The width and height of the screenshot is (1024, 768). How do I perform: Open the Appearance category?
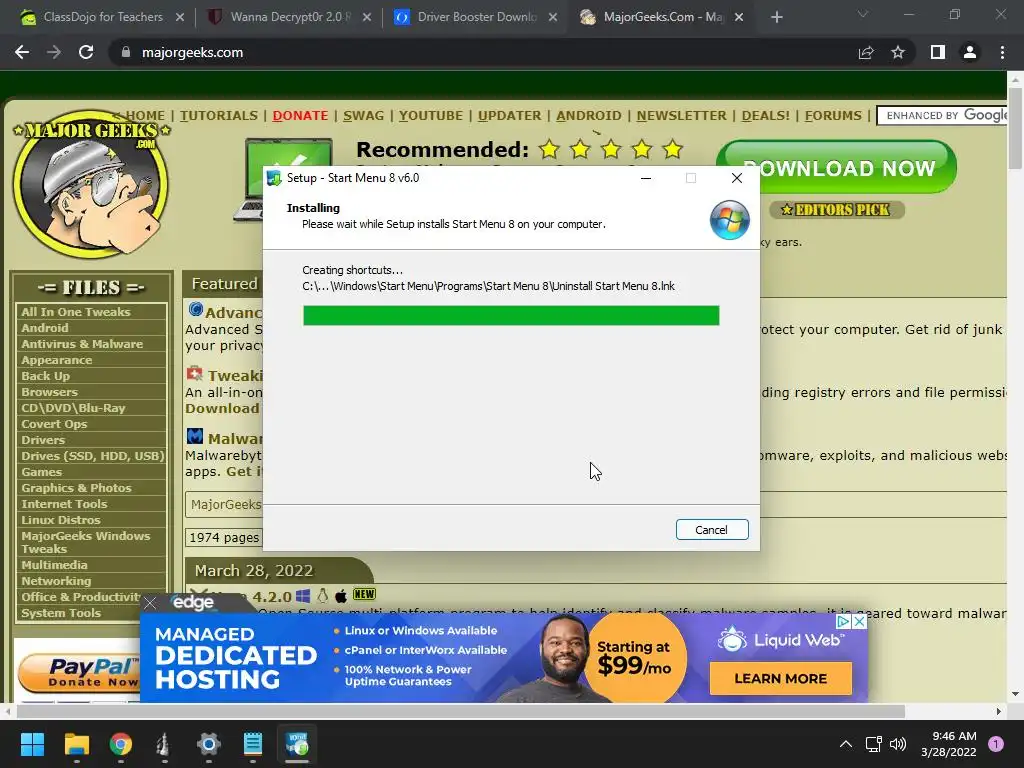56,360
